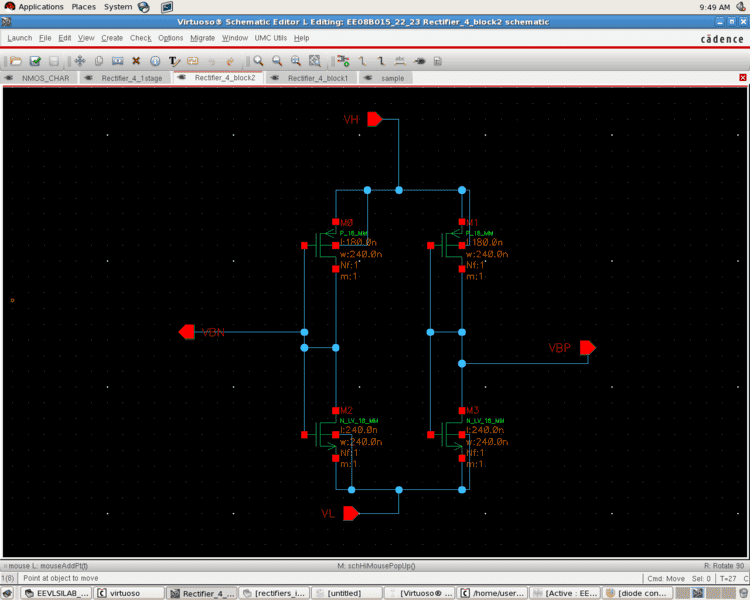Open the UMC Utils menu
750x600 pixels.
(x=270, y=38)
